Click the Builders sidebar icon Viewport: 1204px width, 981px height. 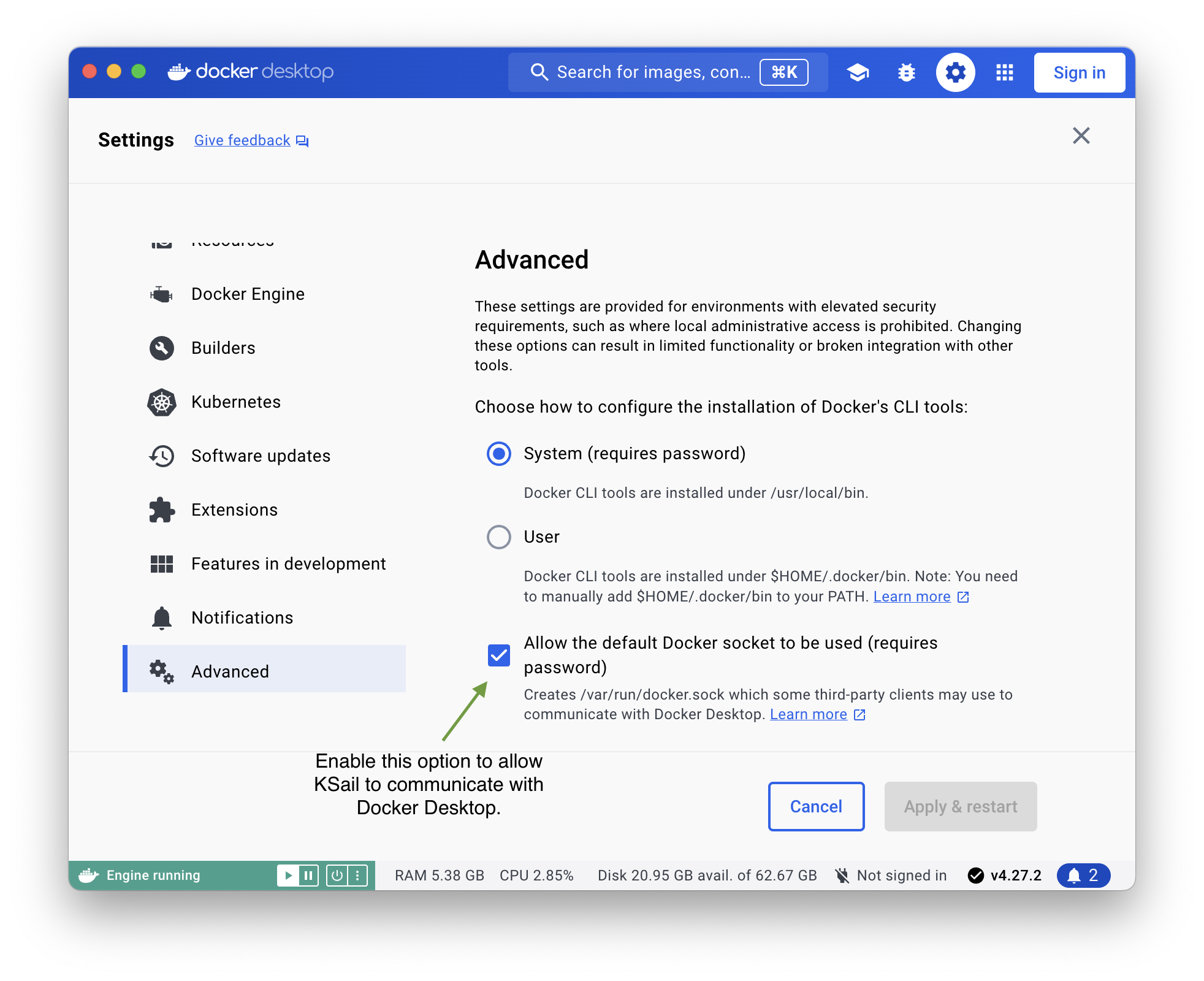[162, 348]
